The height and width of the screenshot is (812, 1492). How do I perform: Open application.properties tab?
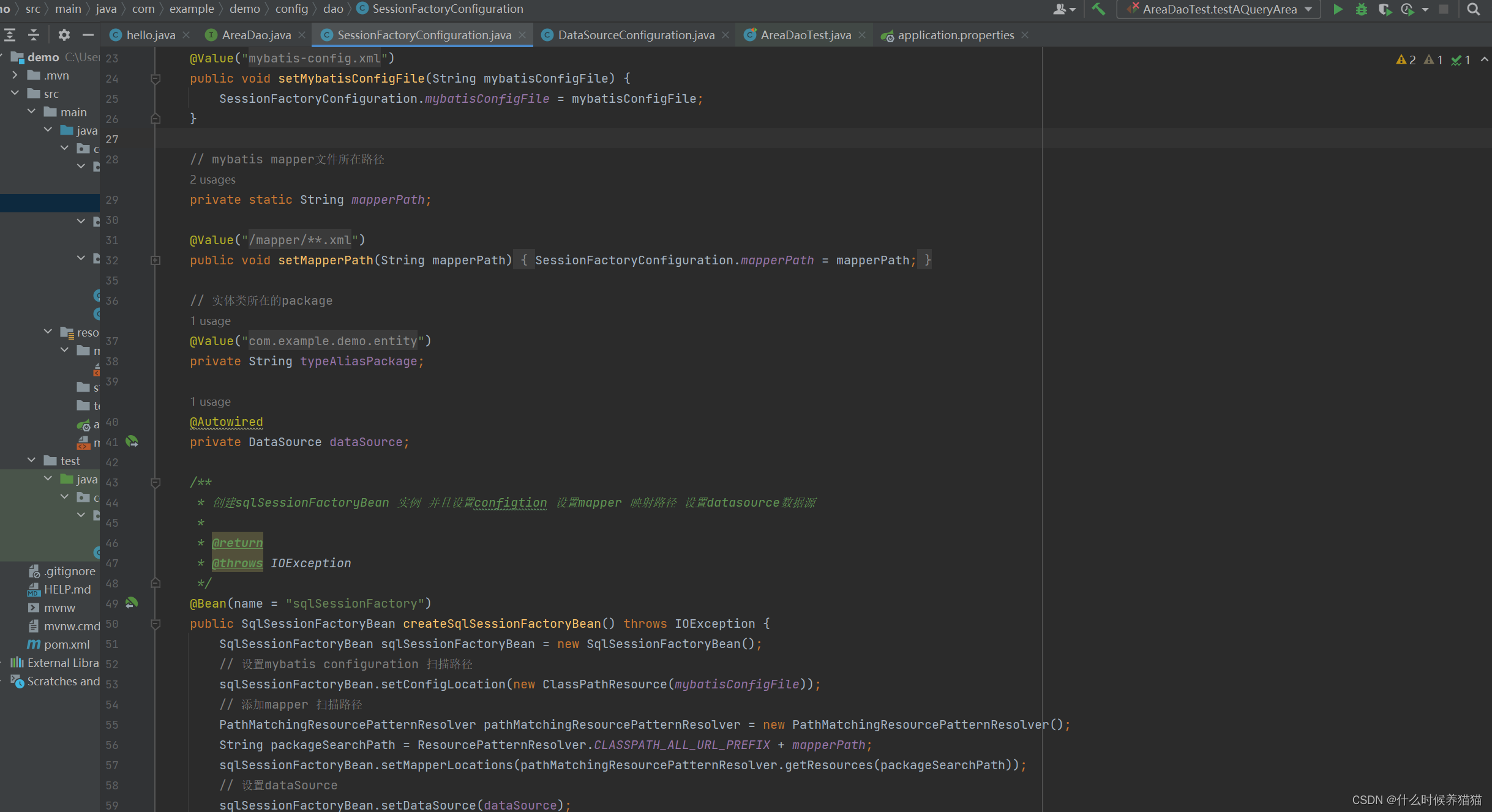click(955, 35)
